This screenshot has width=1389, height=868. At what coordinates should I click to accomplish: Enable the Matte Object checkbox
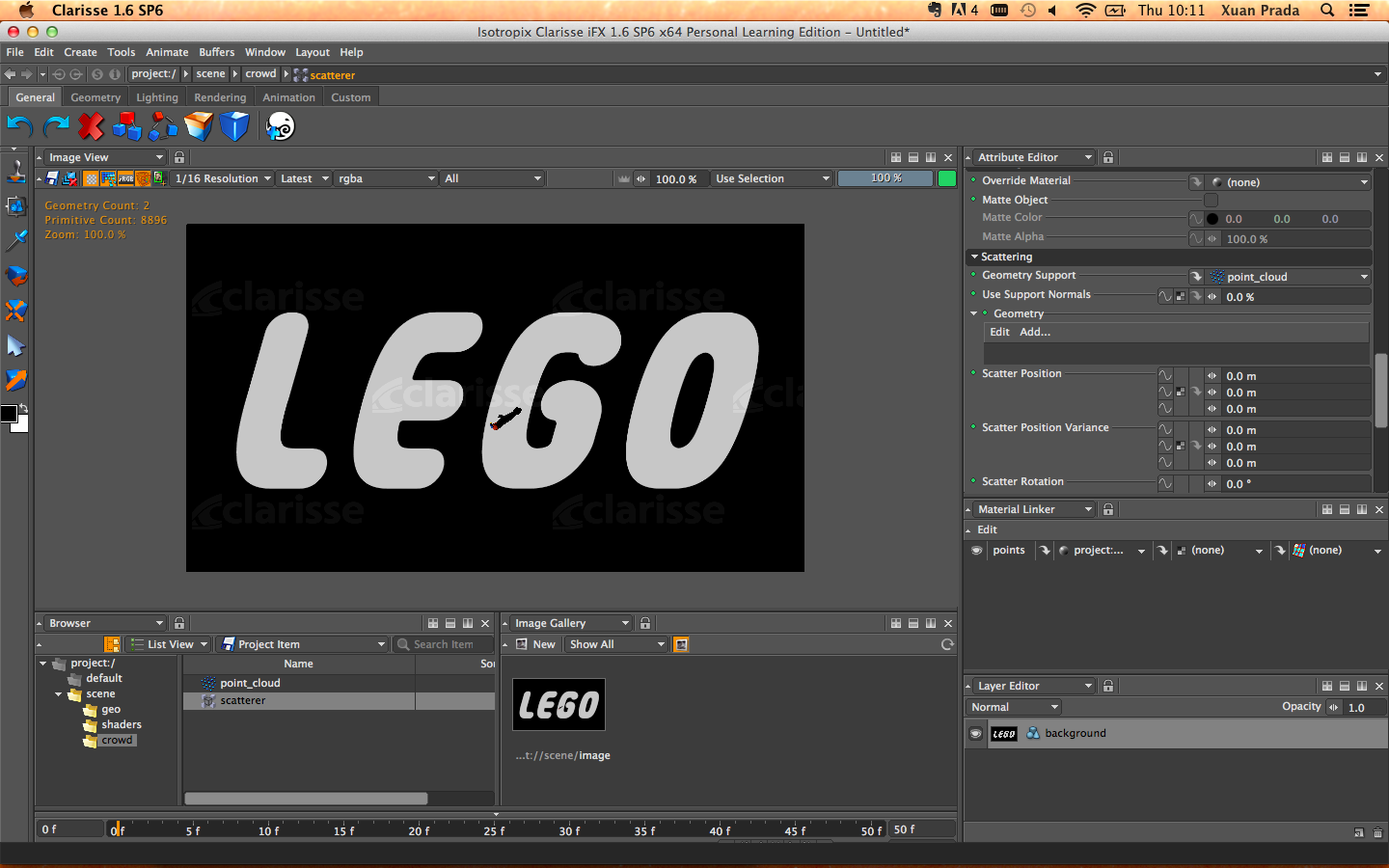pos(1212,200)
